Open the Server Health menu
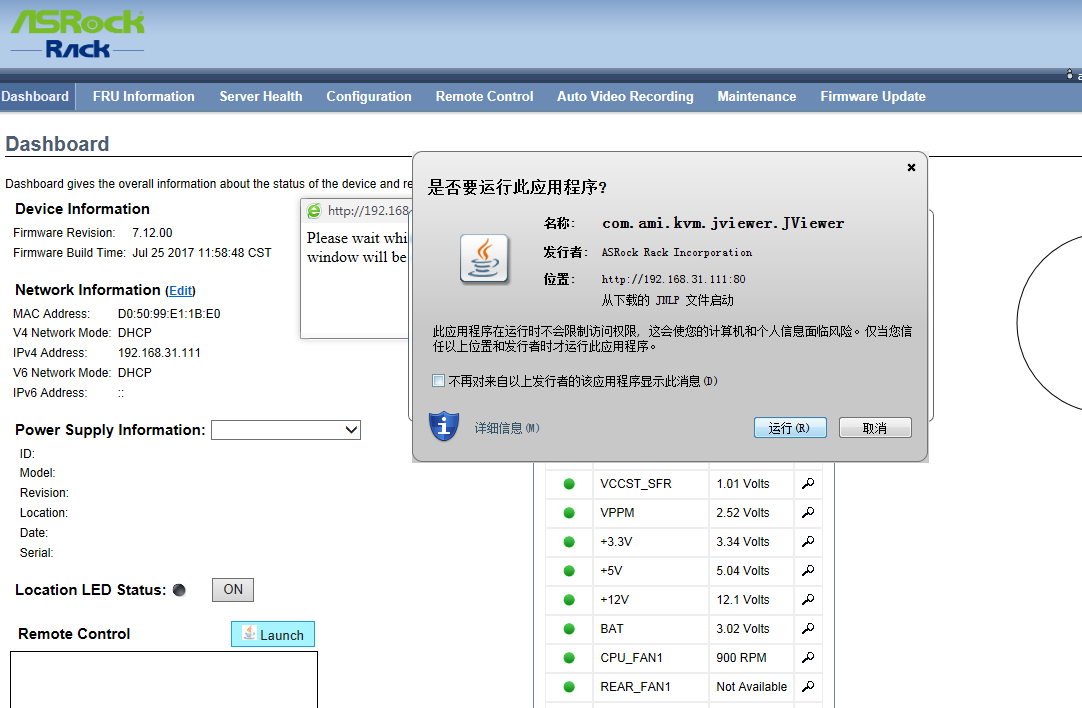This screenshot has height=708, width=1082. pos(261,97)
